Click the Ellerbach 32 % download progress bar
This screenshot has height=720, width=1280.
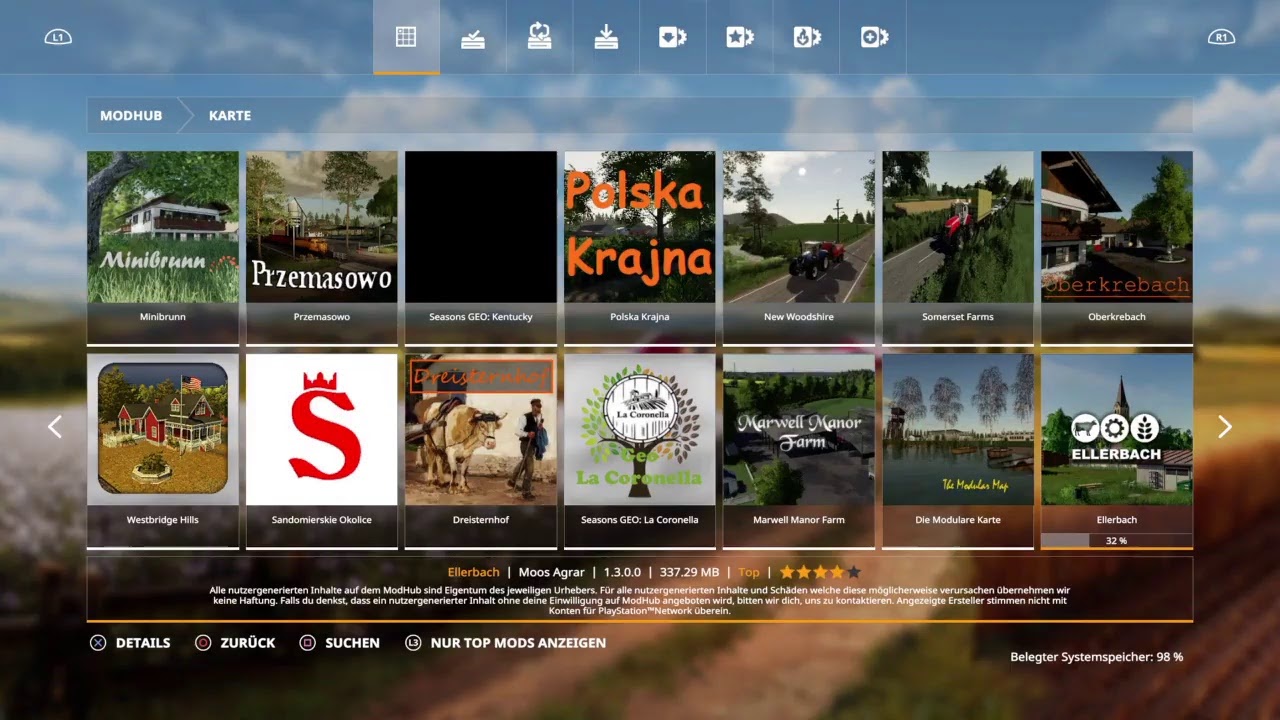point(1117,540)
